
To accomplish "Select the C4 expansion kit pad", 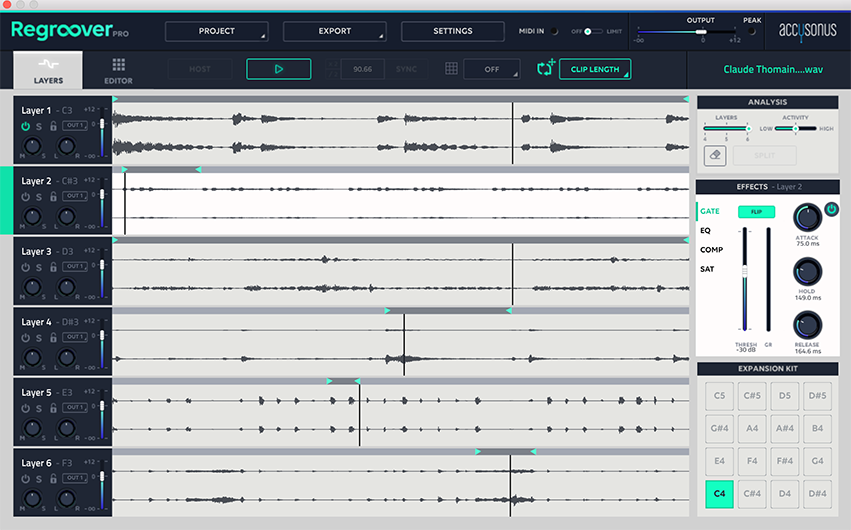I will (x=719, y=494).
